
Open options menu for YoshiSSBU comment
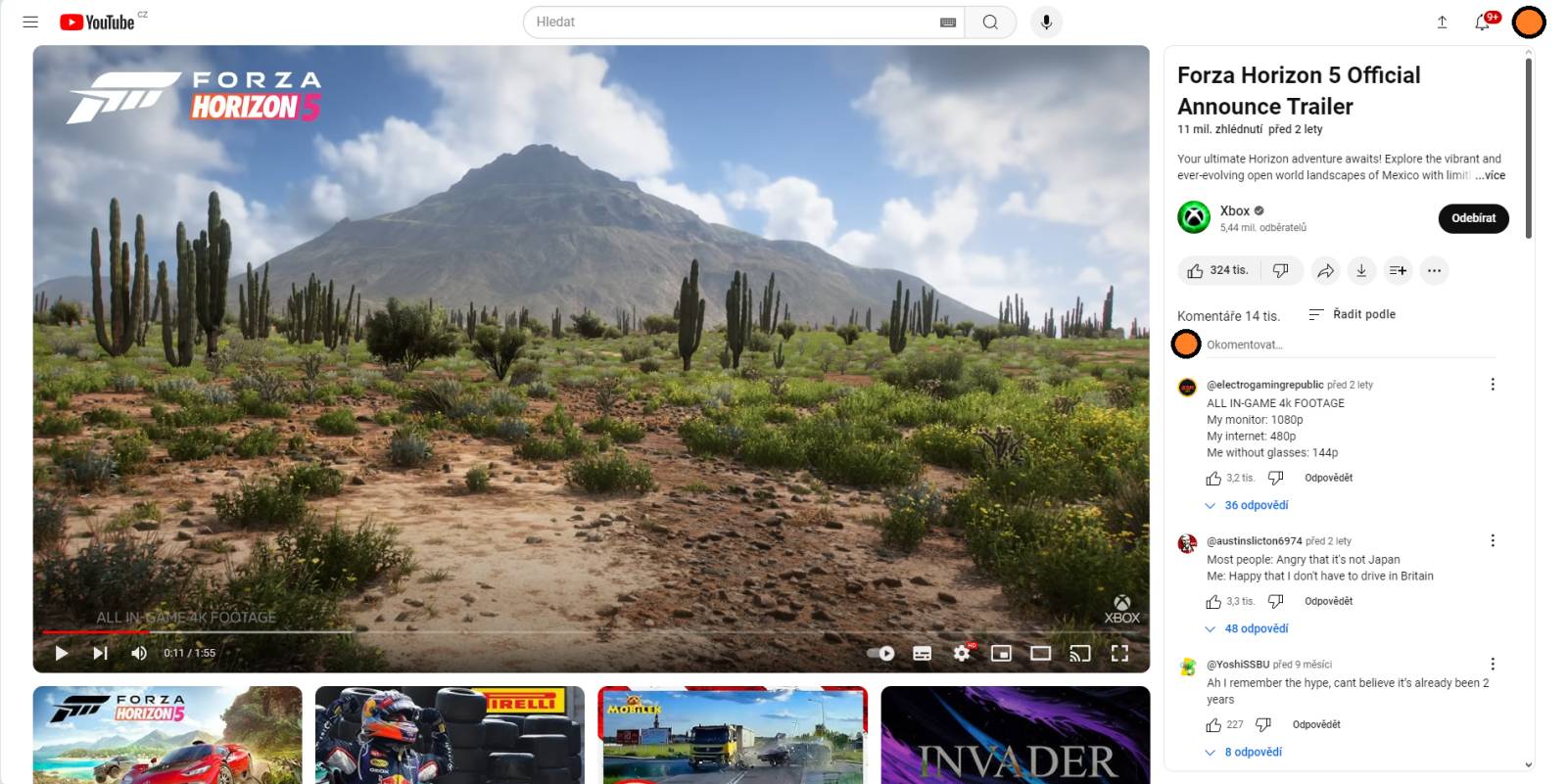[1493, 664]
